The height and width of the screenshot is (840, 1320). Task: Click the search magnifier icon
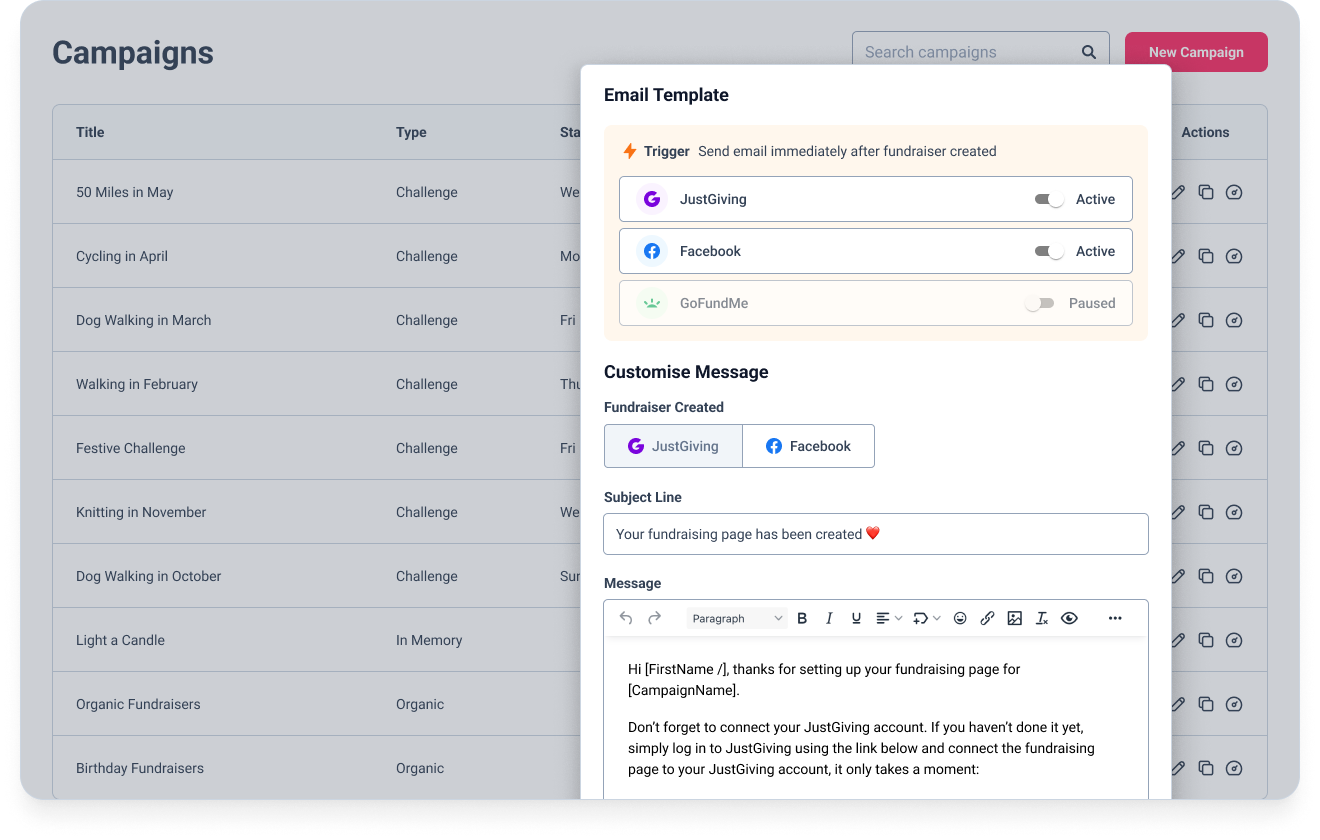coord(1089,52)
